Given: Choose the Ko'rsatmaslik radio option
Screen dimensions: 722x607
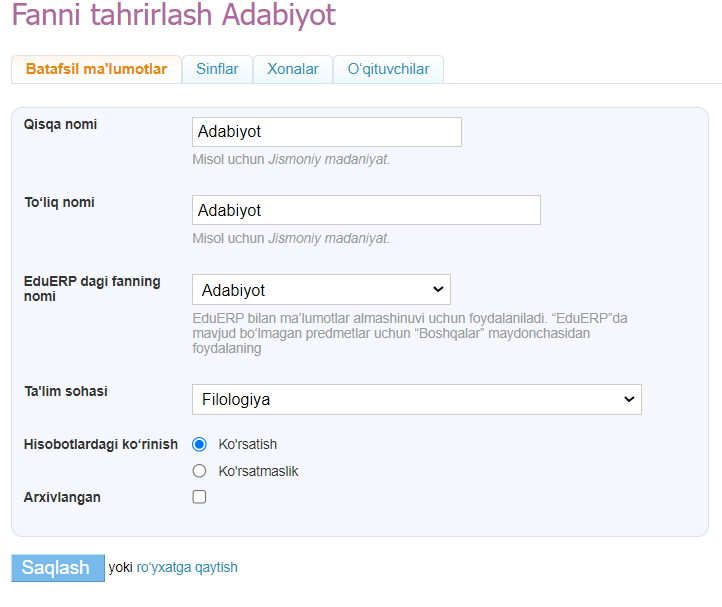Looking at the screenshot, I should [x=199, y=471].
